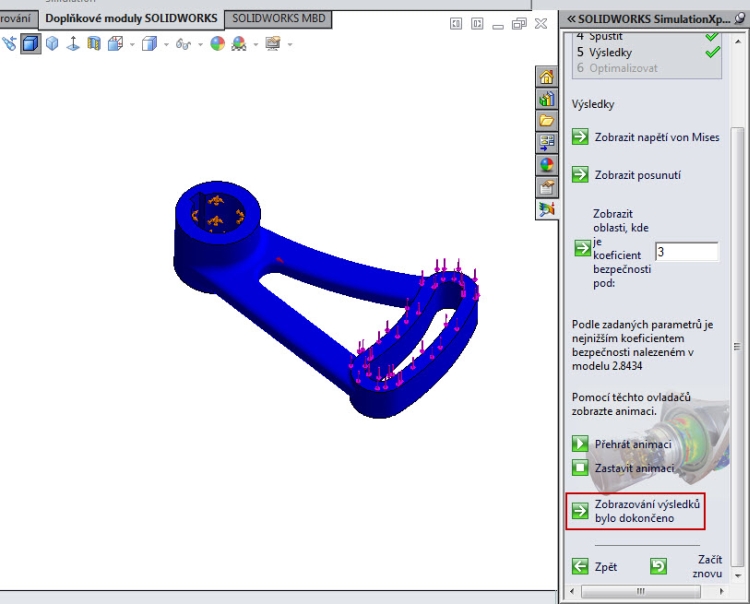Viewport: 750px width, 604px height.
Task: Click green arrow for safety factor areas
Action: click(582, 248)
